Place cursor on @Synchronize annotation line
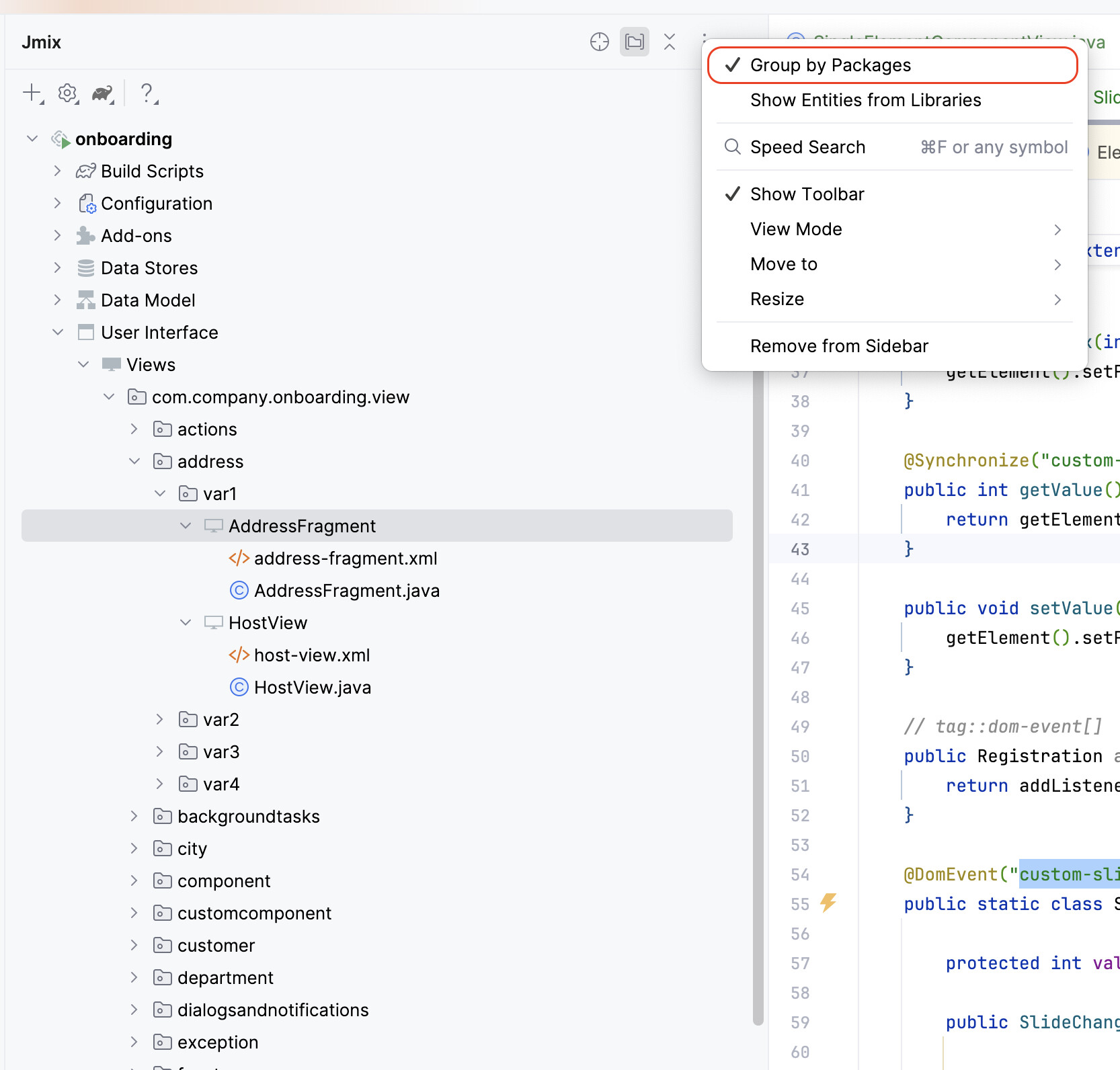 pyautogui.click(x=1011, y=460)
